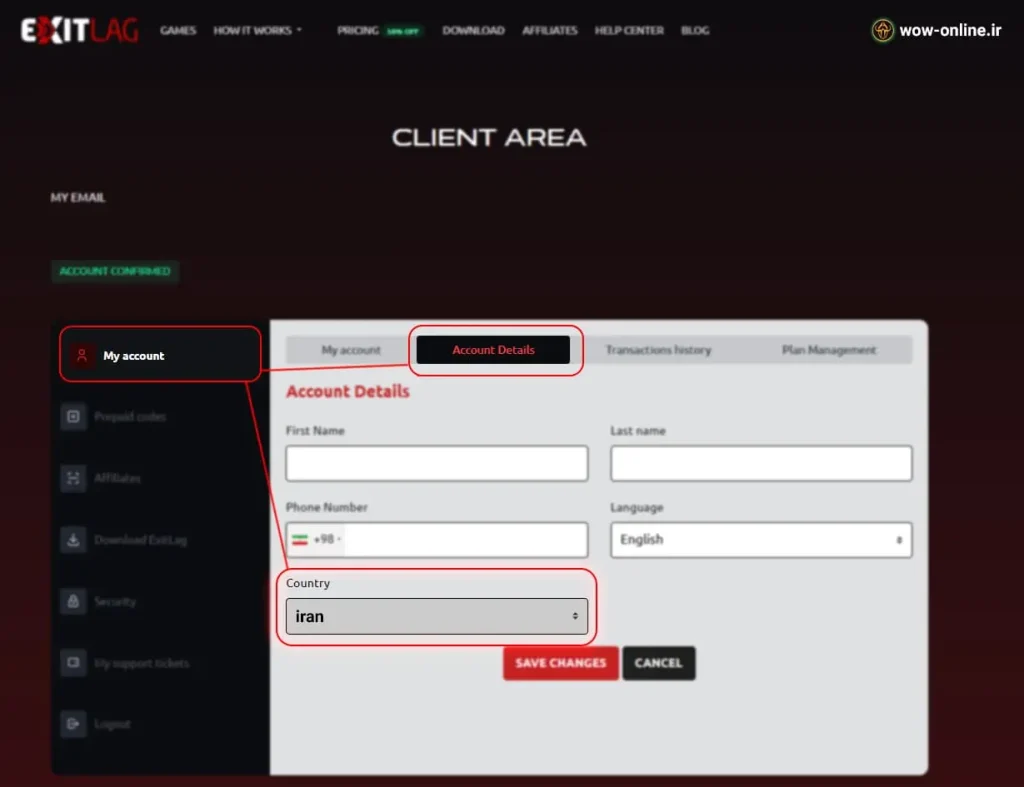1024x787 pixels.
Task: Expand the HOW IT WORKS menu
Action: tap(257, 30)
